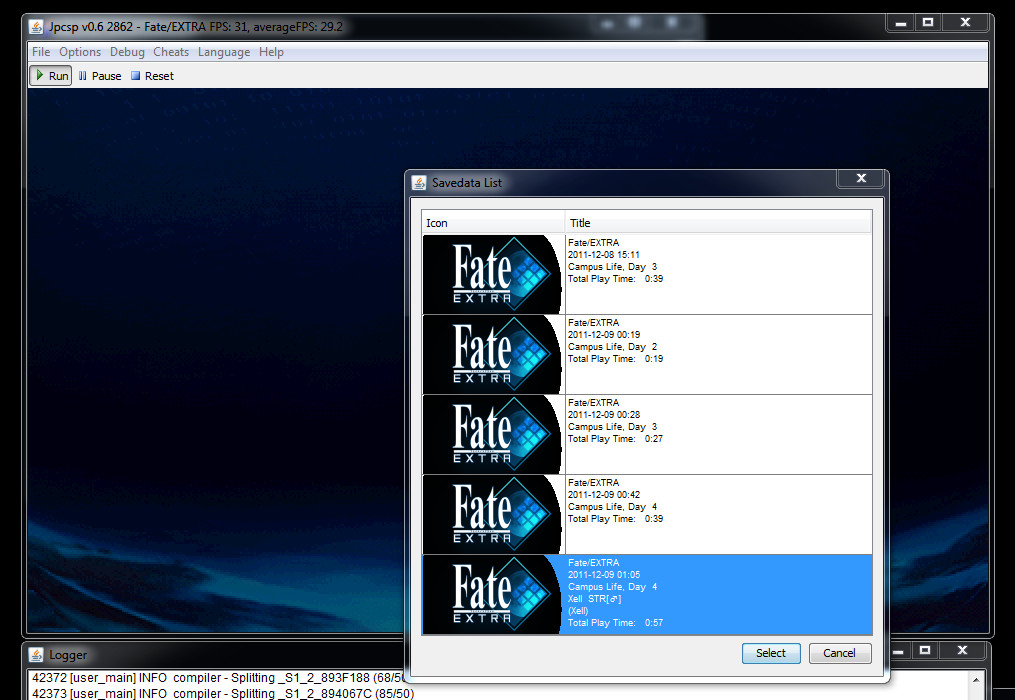Image resolution: width=1015 pixels, height=700 pixels.
Task: Click the log line starting with 42373
Action: pos(223,694)
